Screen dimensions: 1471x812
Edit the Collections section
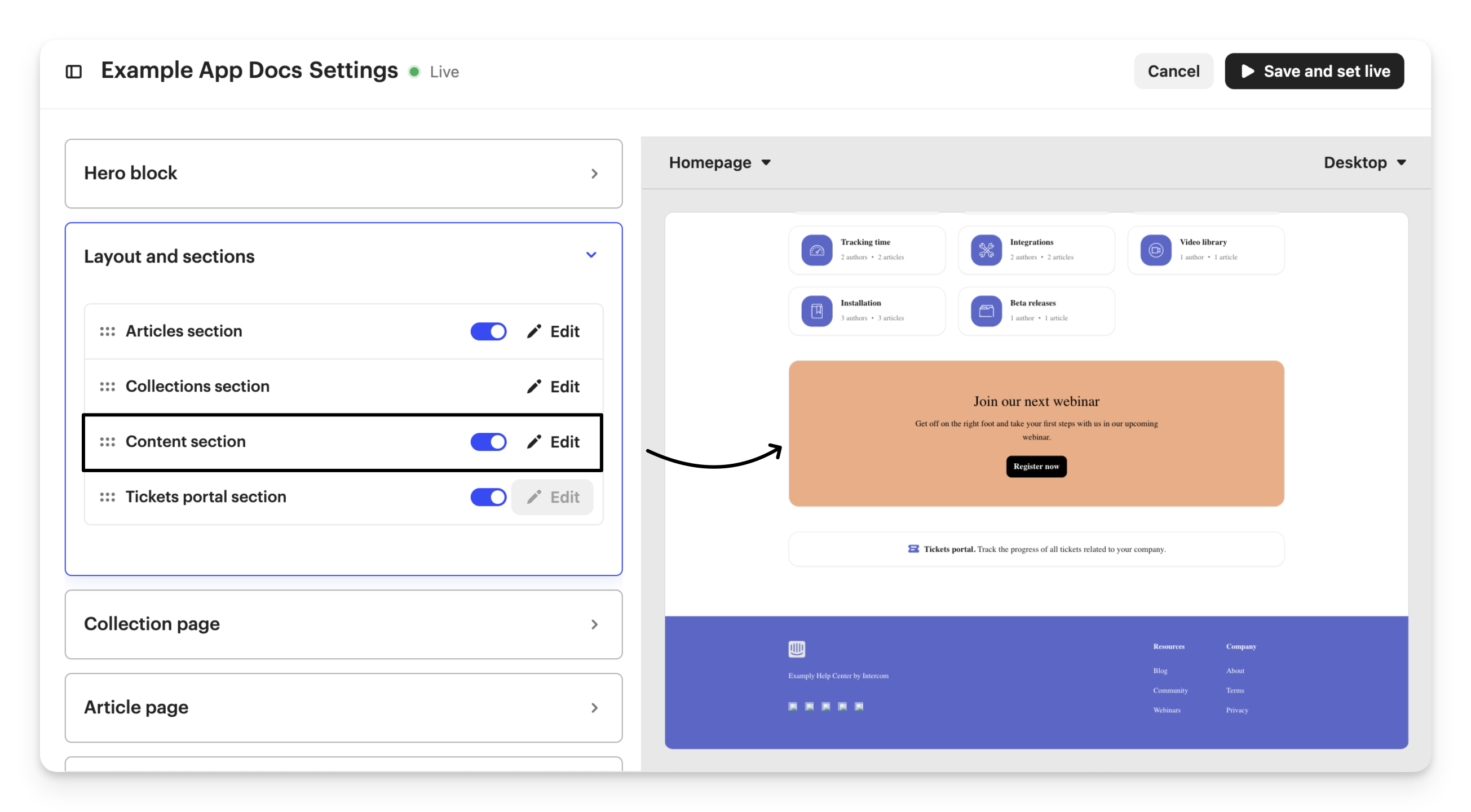(x=553, y=387)
